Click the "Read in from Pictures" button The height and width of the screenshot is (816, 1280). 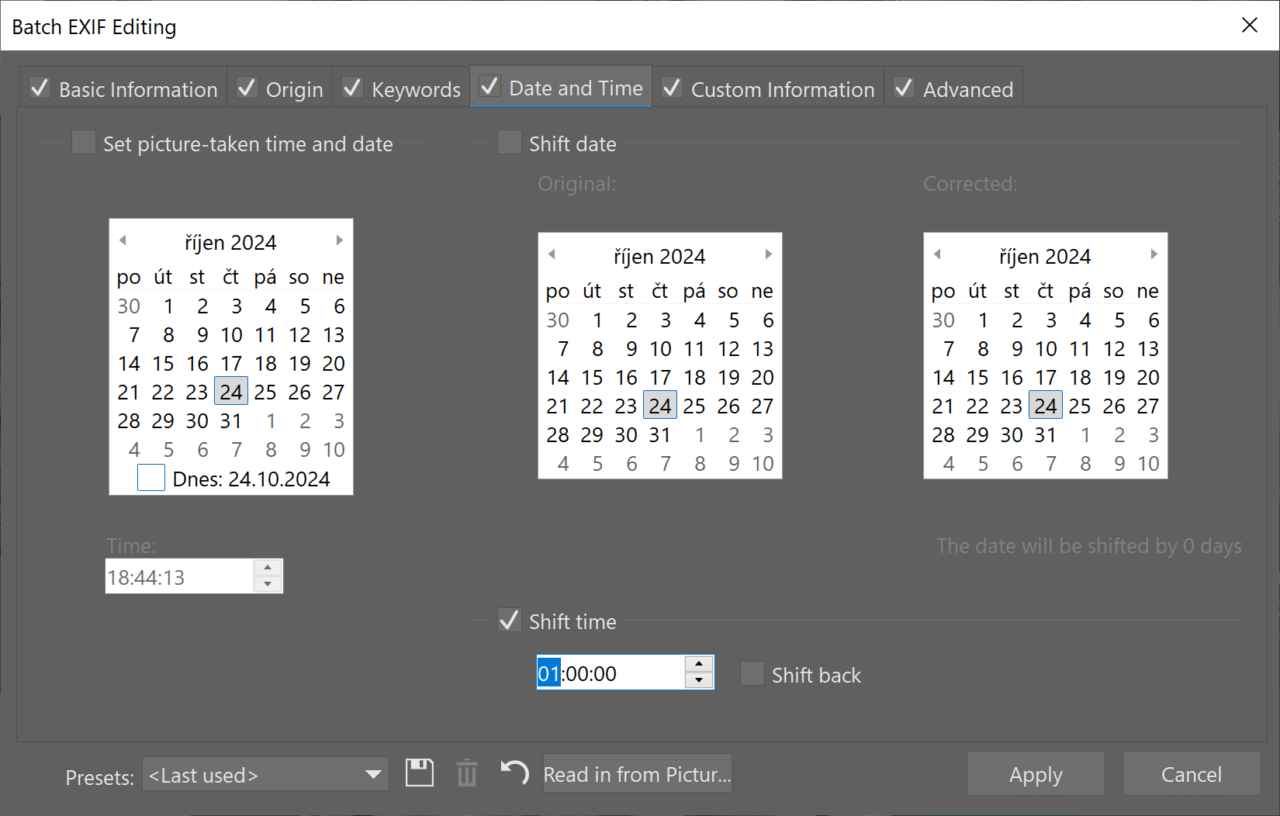click(637, 772)
